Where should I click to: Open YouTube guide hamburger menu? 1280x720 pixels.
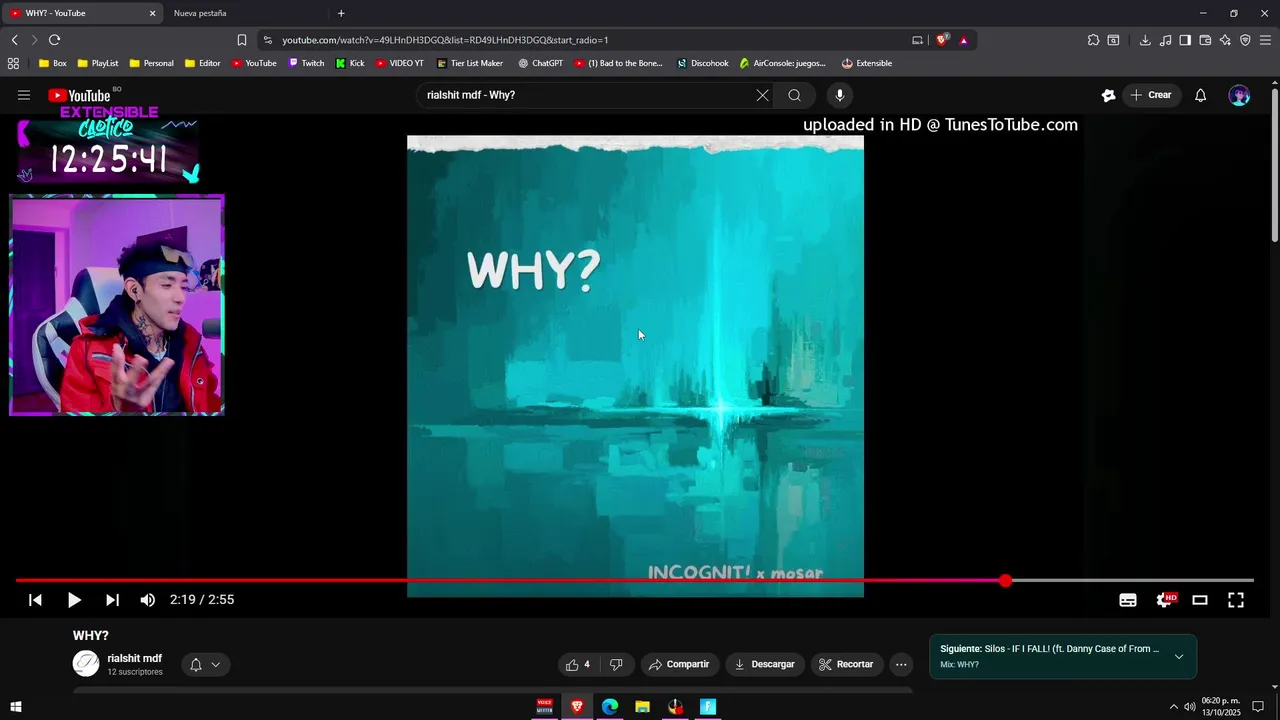point(24,95)
